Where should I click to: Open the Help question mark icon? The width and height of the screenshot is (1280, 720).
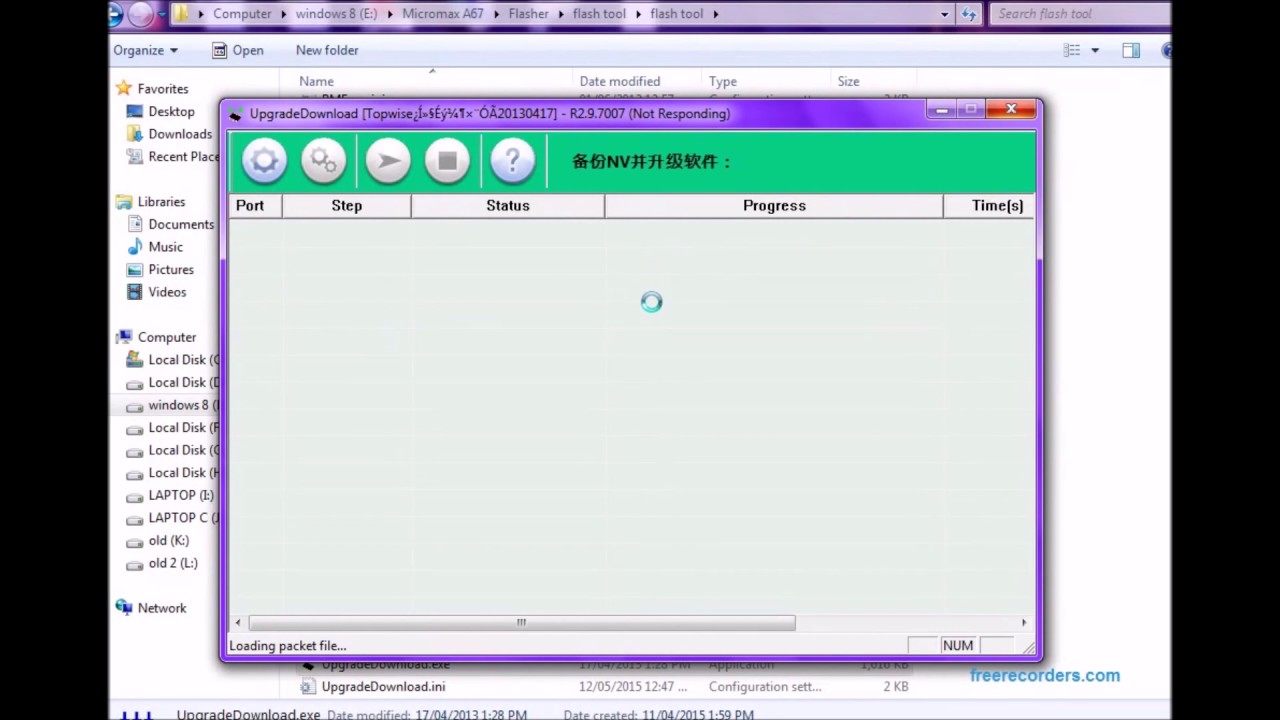pos(512,161)
